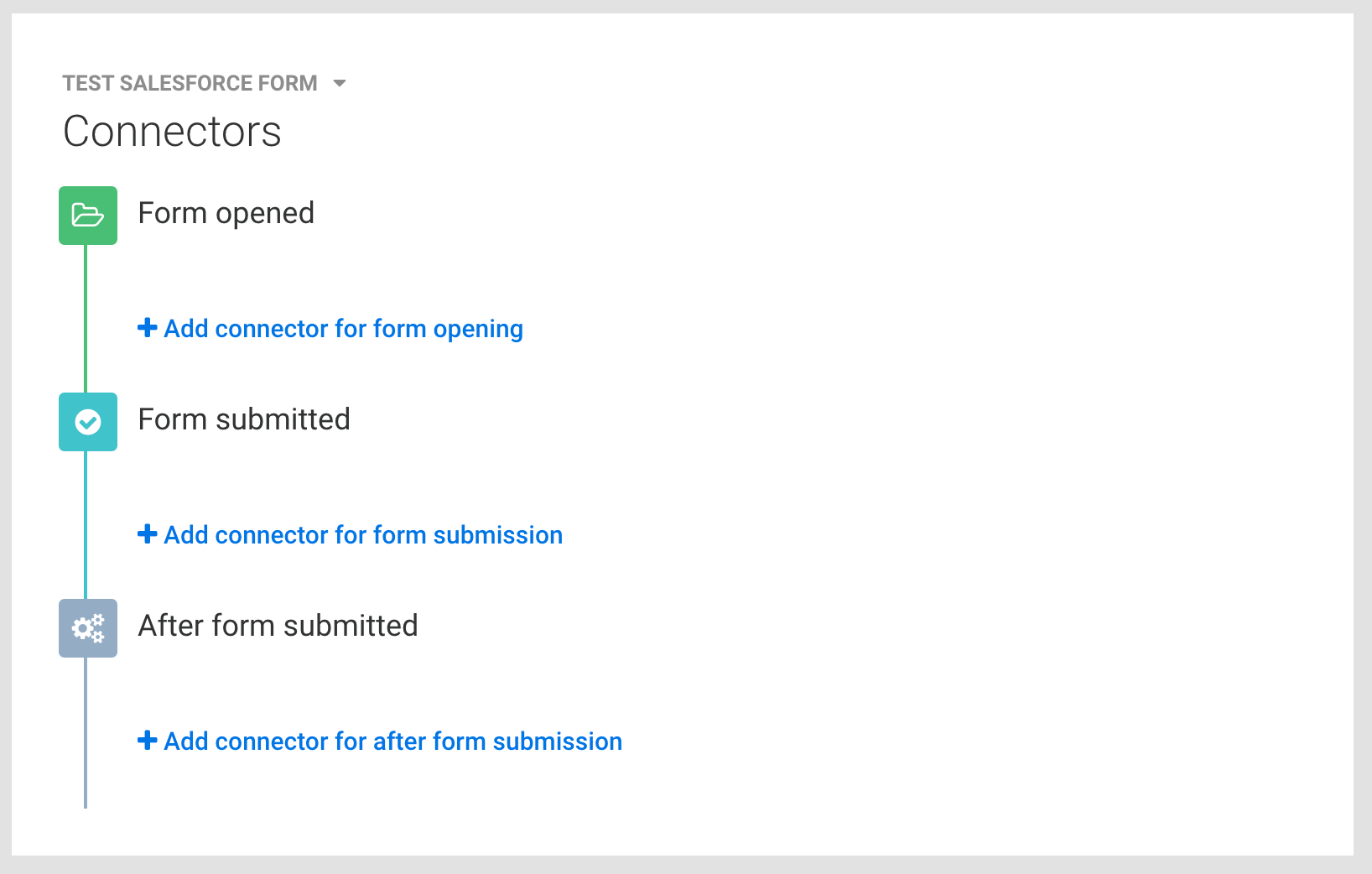
Task: Click the green timeline line under Form opened
Action: coord(86,319)
